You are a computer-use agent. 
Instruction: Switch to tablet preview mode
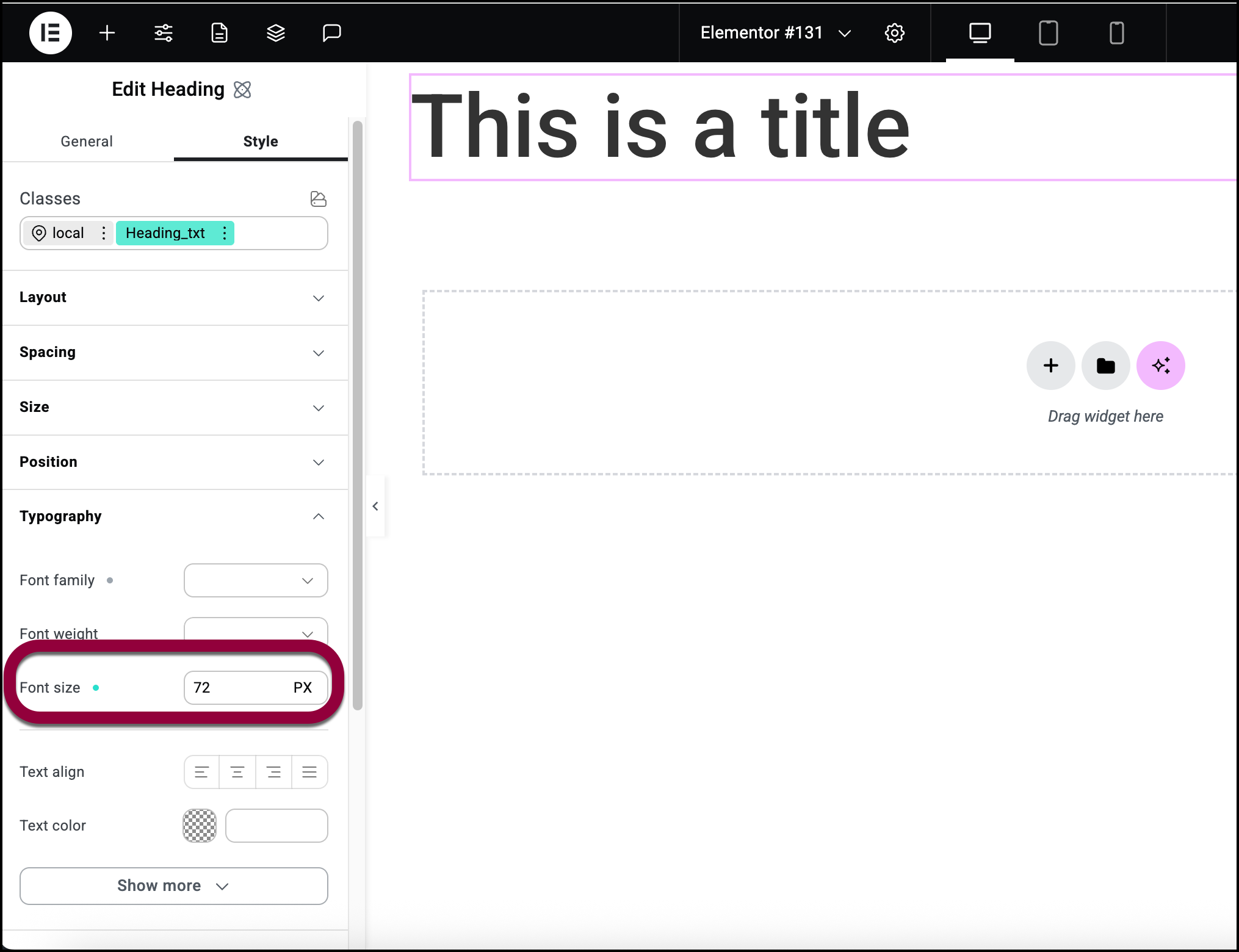pyautogui.click(x=1049, y=33)
